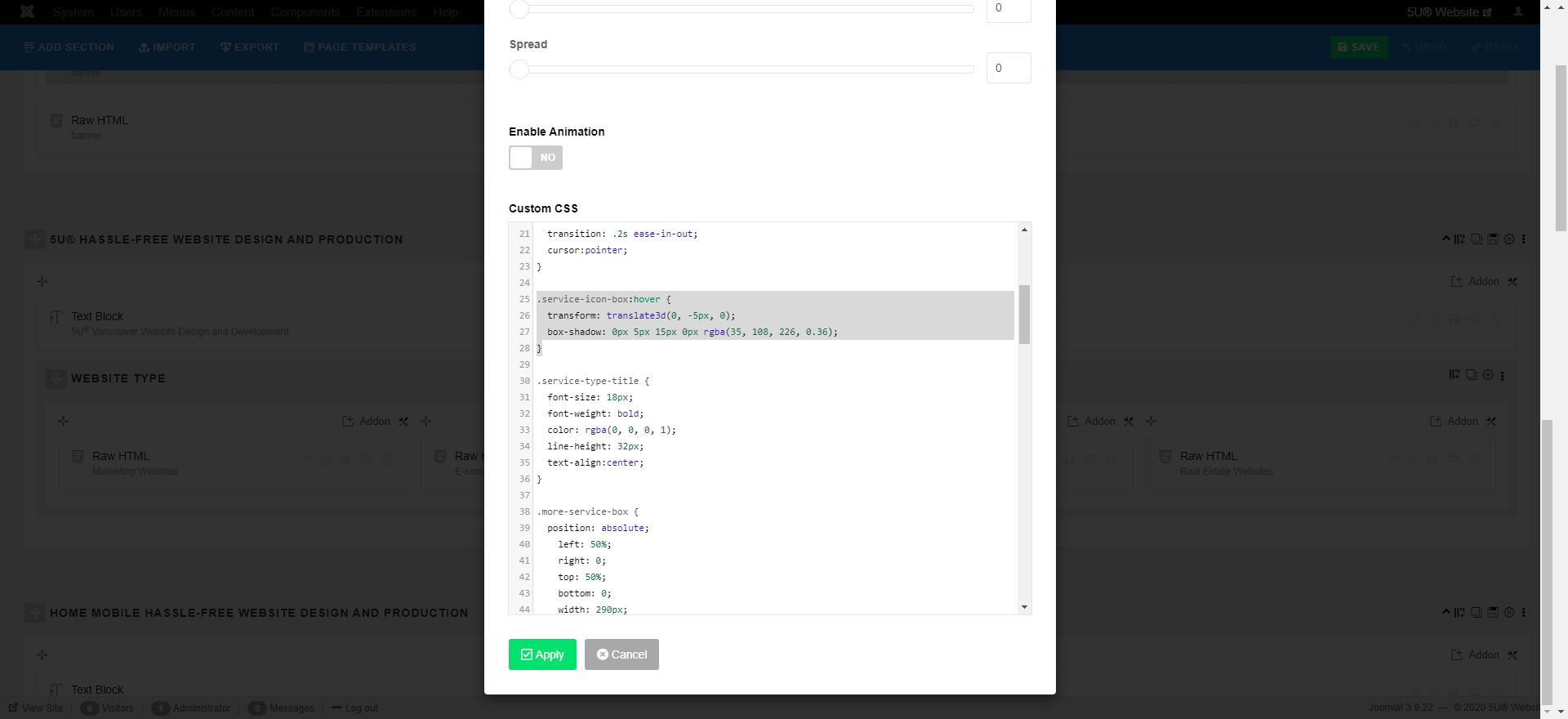Viewport: 1568px width, 719px height.
Task: Click the slider handle above Spread
Action: point(519,9)
